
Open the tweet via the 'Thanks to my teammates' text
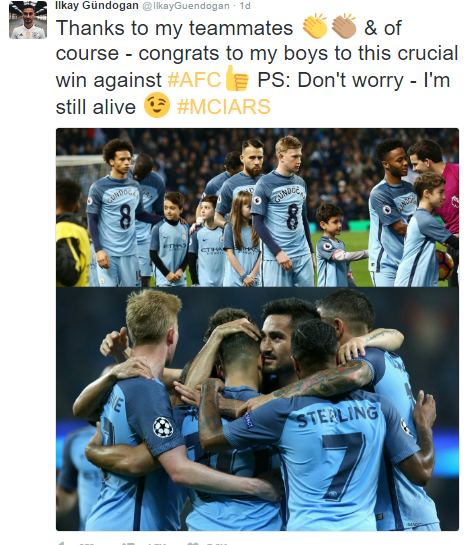point(174,28)
